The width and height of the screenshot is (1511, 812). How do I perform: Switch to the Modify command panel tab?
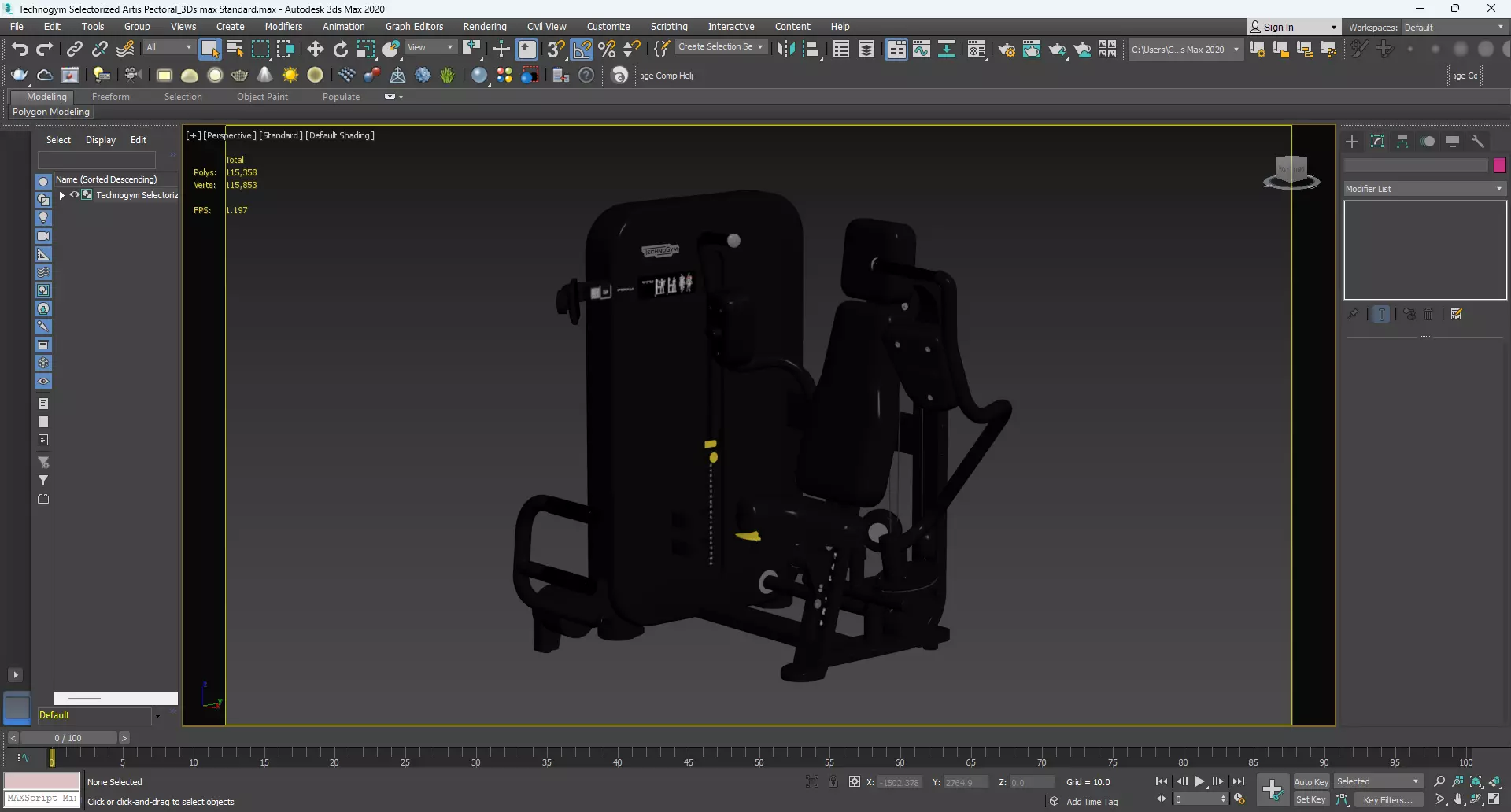pos(1377,142)
